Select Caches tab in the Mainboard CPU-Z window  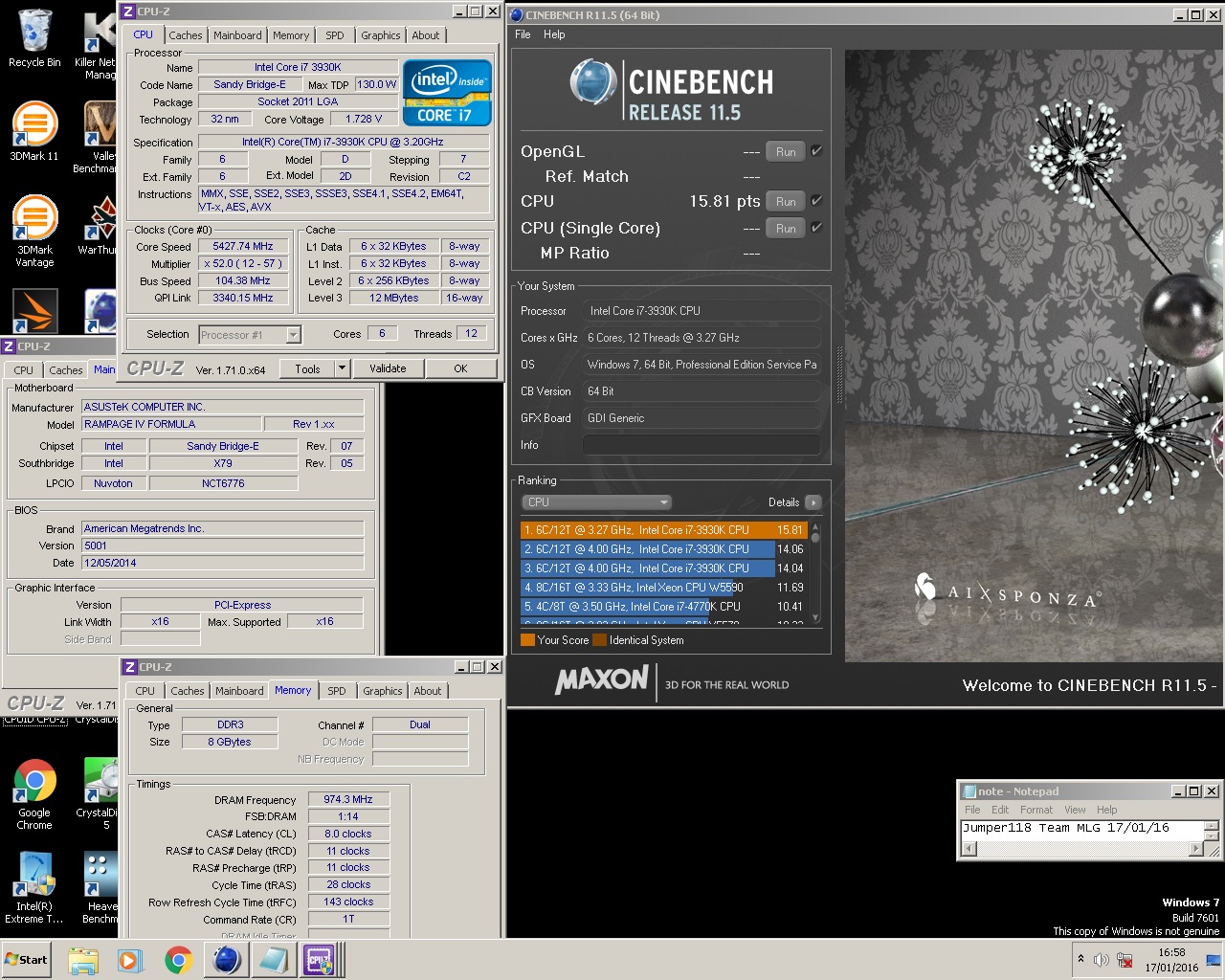(66, 370)
